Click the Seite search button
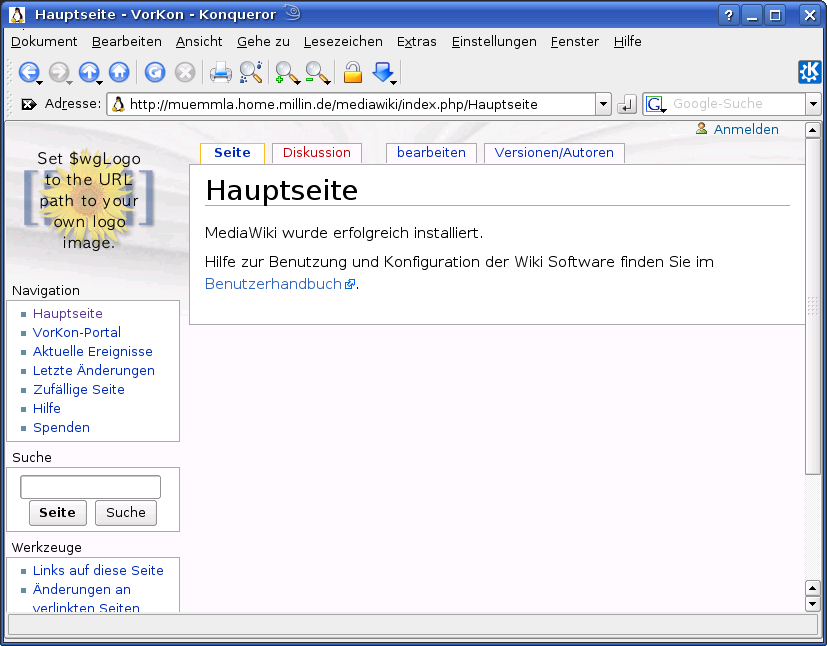This screenshot has height=646, width=827. [57, 513]
